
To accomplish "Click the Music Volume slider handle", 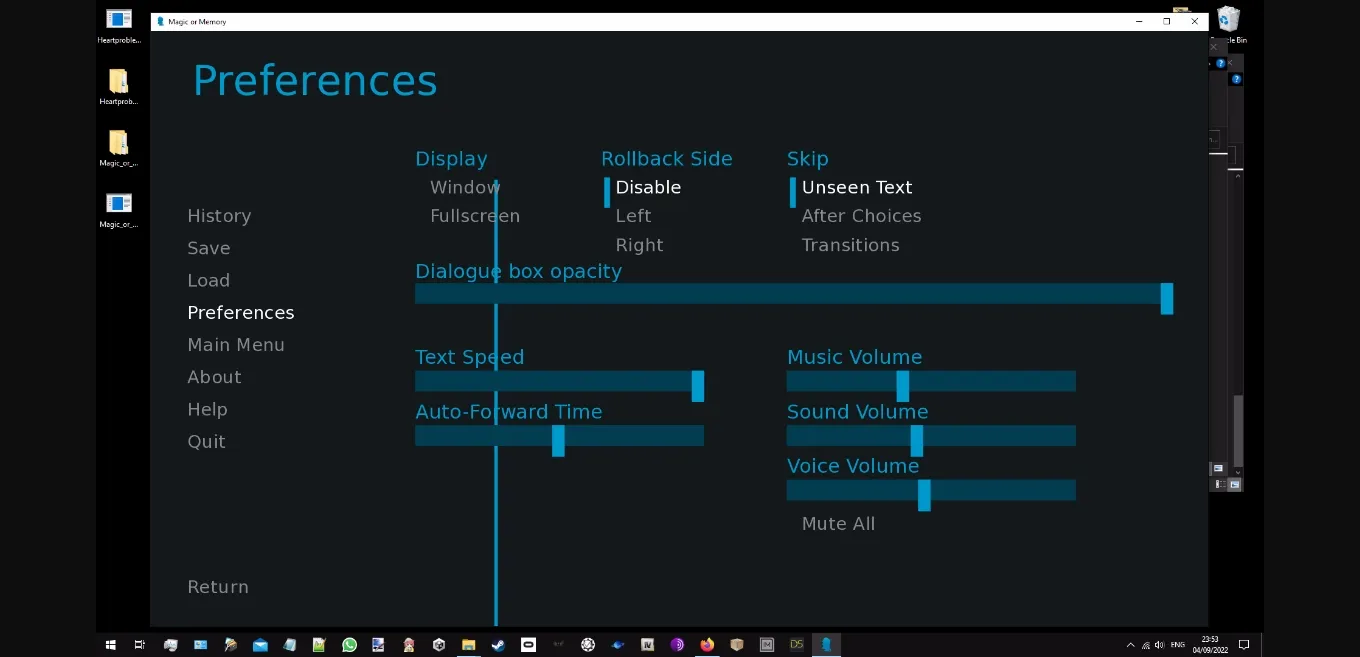I will coord(902,386).
